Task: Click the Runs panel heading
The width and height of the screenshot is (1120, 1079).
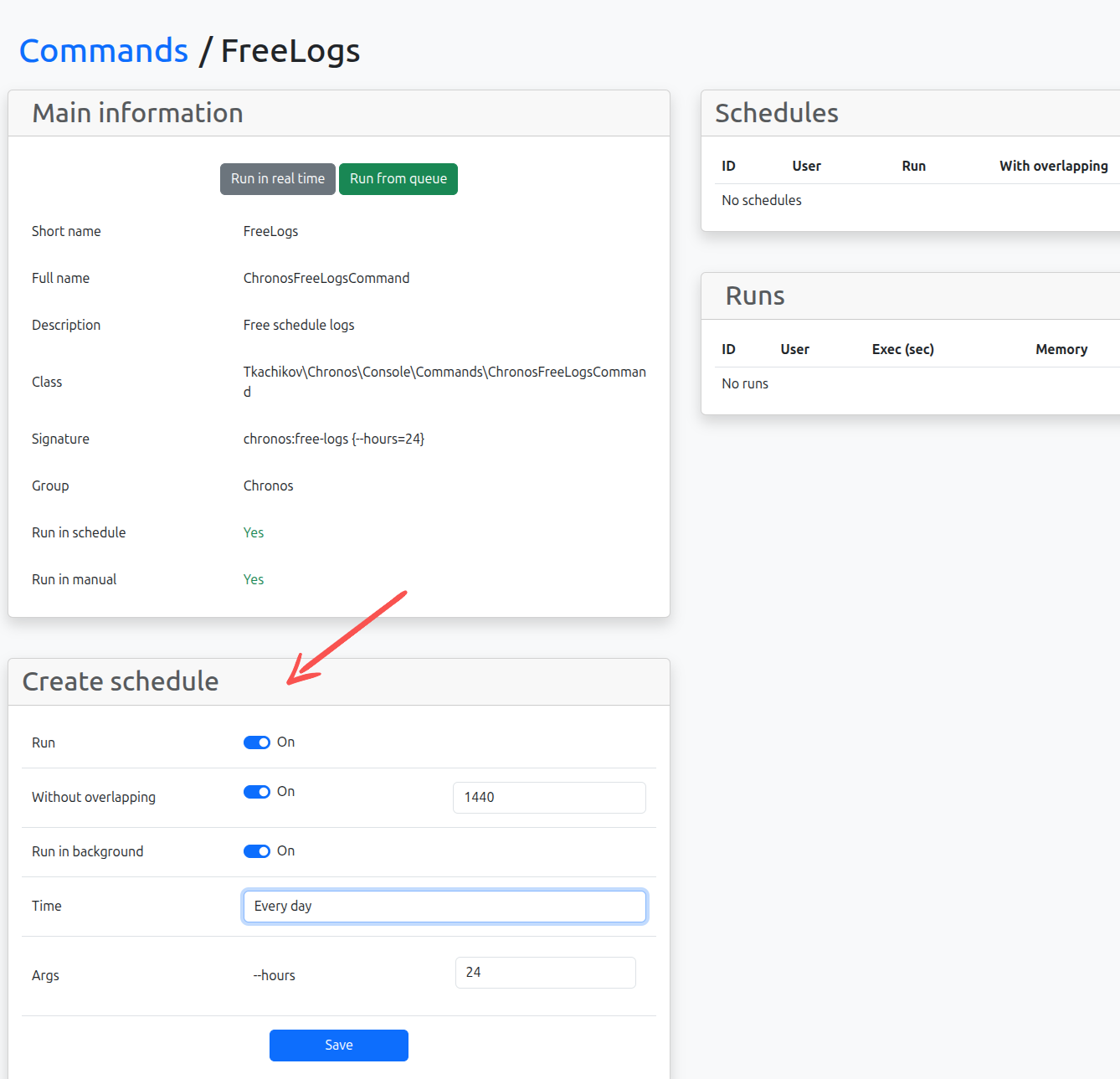Action: coord(754,296)
